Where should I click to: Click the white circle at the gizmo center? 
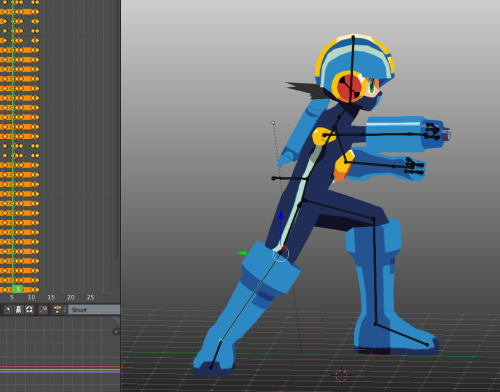(281, 254)
